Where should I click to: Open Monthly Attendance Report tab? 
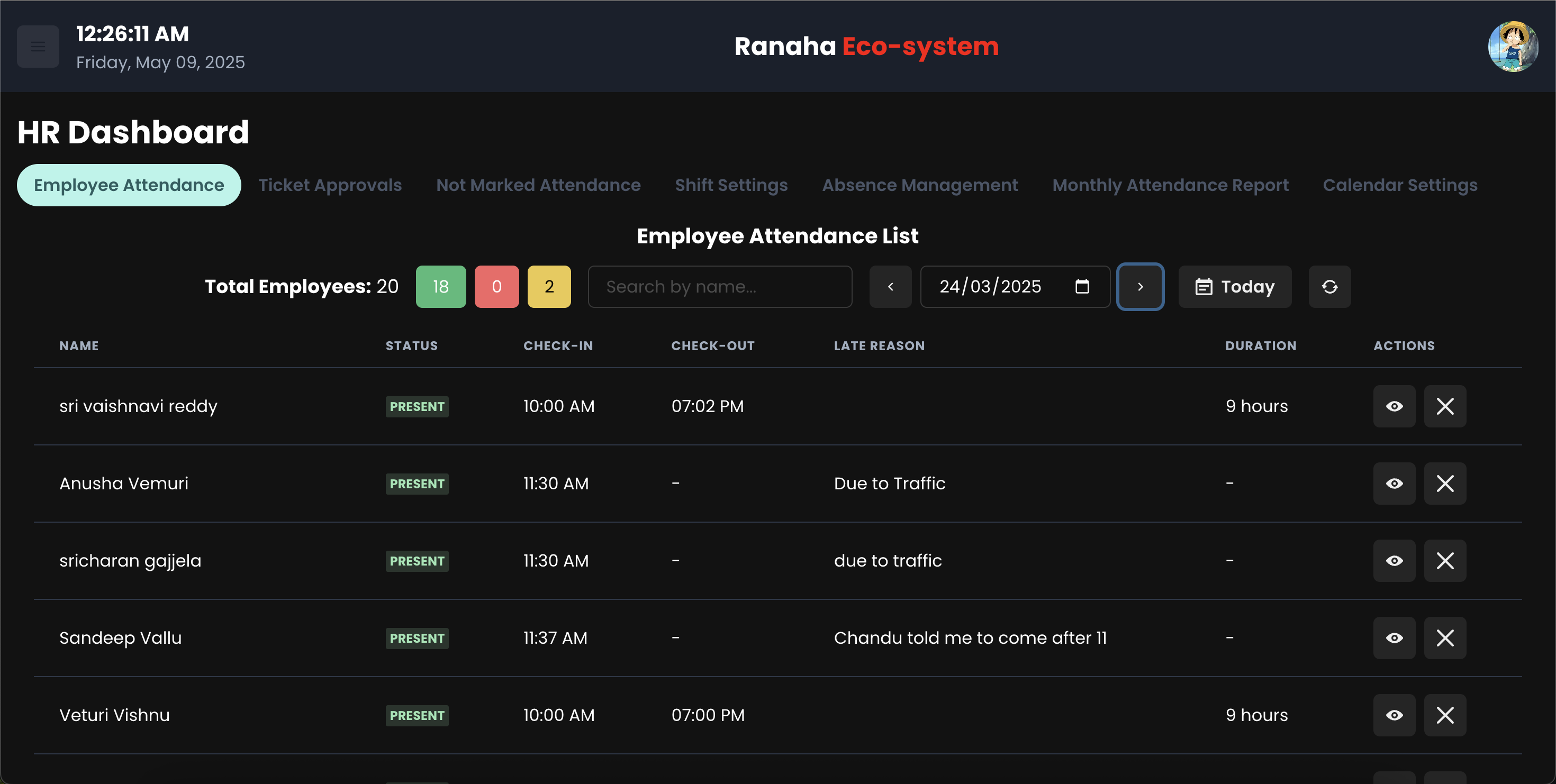coord(1170,185)
